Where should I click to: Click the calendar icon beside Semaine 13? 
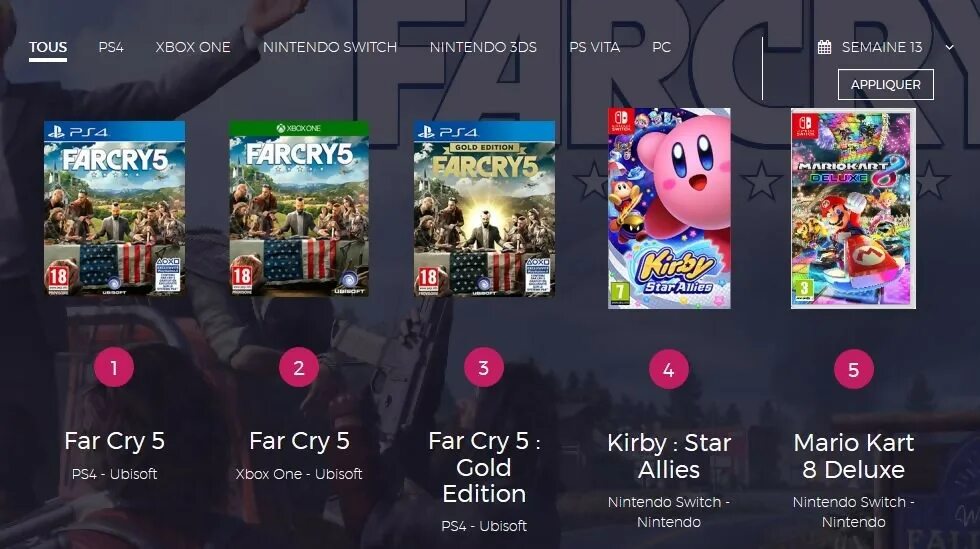point(824,47)
